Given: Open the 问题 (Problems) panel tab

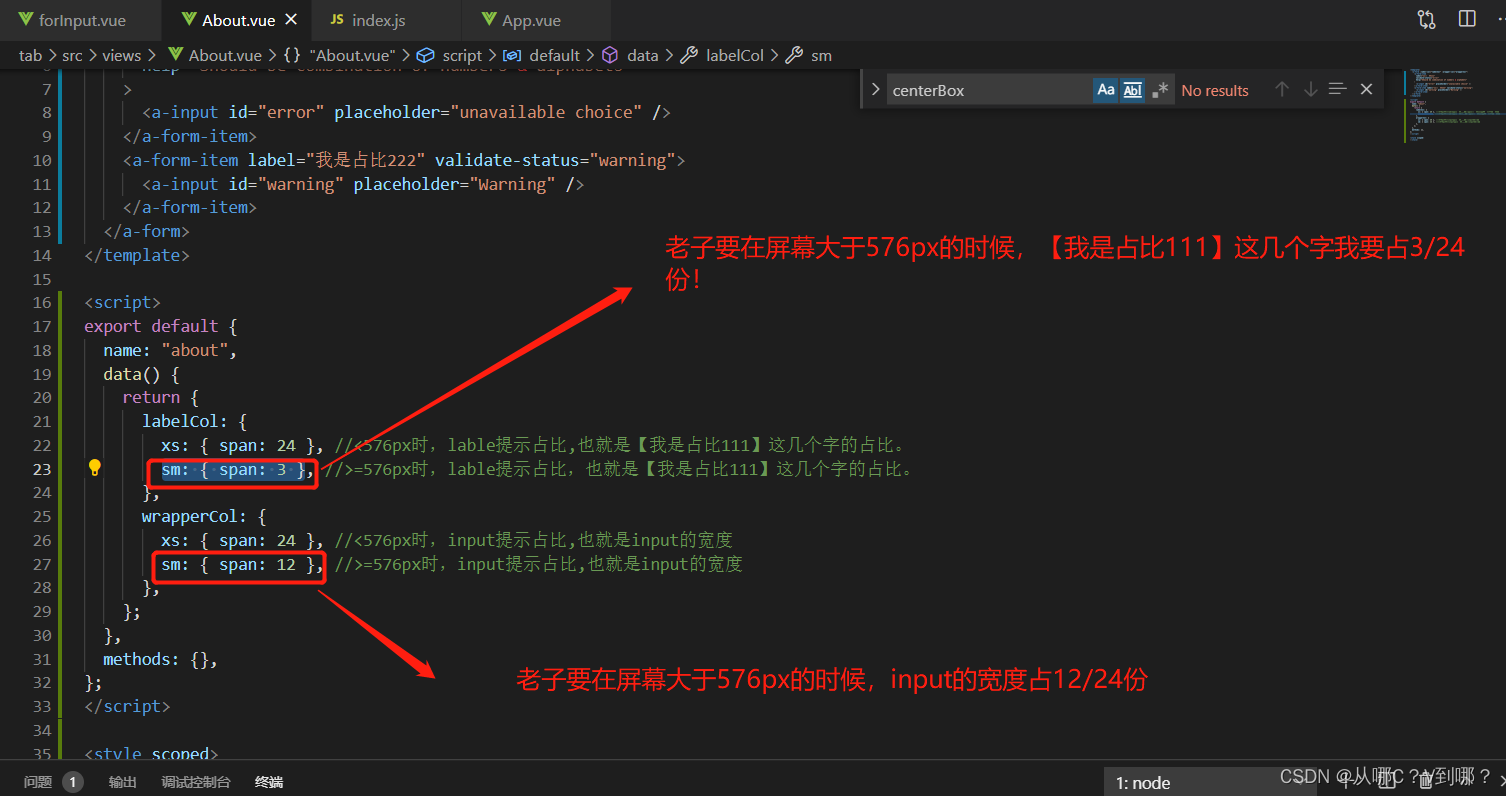Looking at the screenshot, I should pyautogui.click(x=38, y=782).
